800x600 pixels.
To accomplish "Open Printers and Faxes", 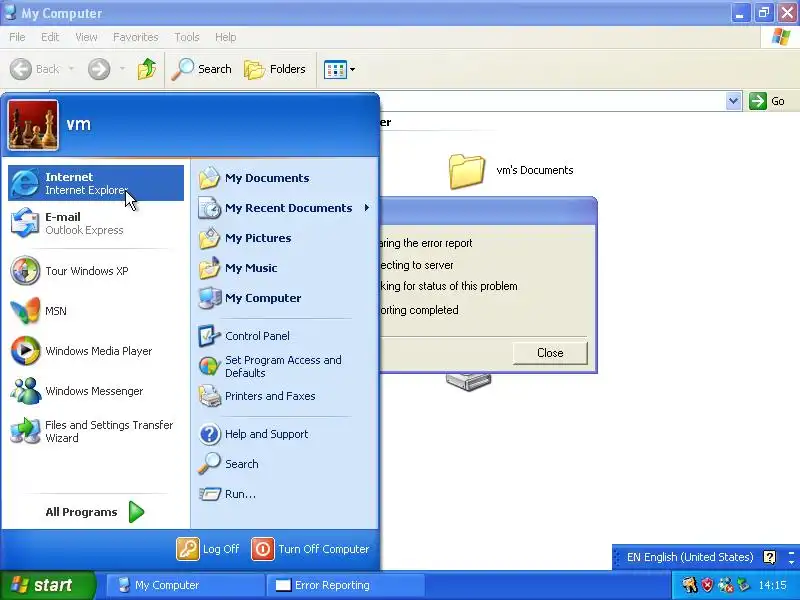I will [285, 396].
